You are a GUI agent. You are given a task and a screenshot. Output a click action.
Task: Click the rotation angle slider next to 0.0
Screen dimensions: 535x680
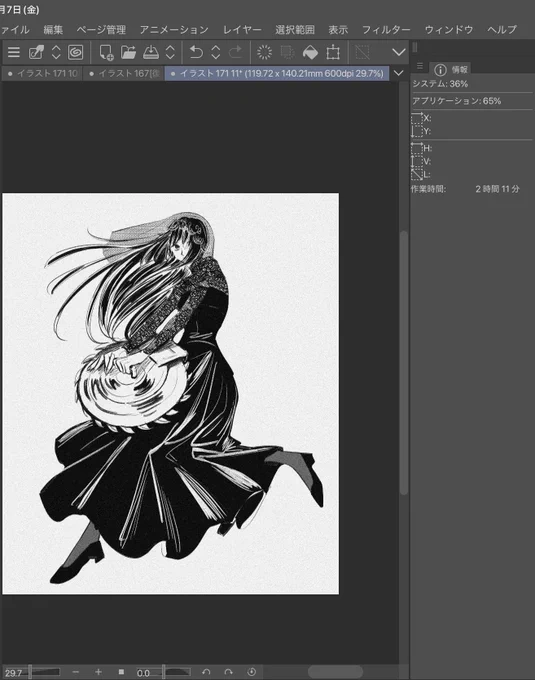coord(176,672)
